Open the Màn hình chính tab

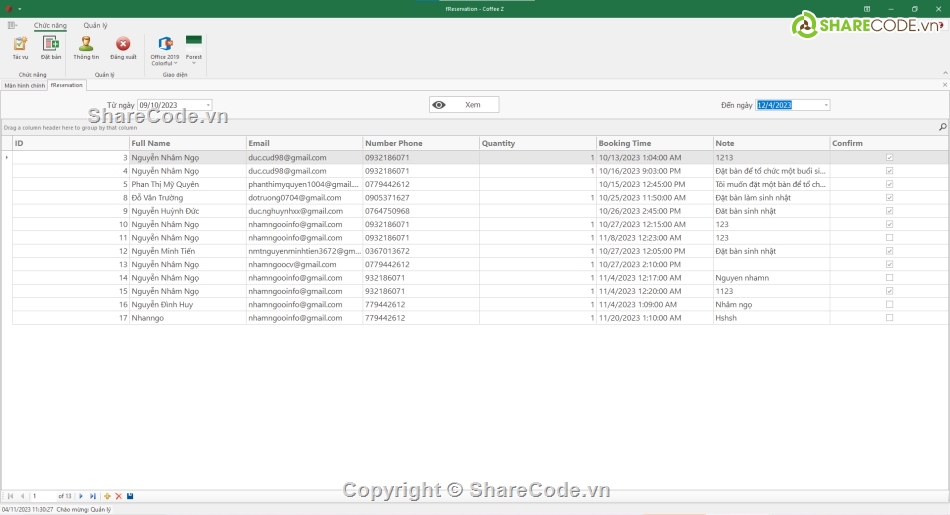coord(24,86)
